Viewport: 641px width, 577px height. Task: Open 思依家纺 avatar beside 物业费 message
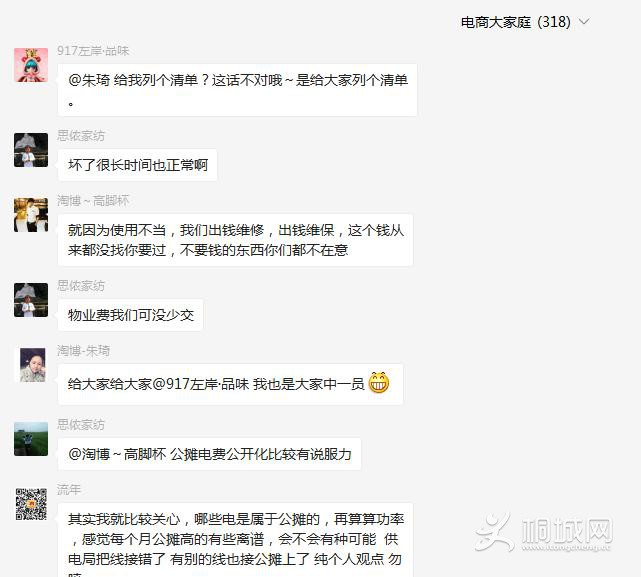click(x=31, y=300)
